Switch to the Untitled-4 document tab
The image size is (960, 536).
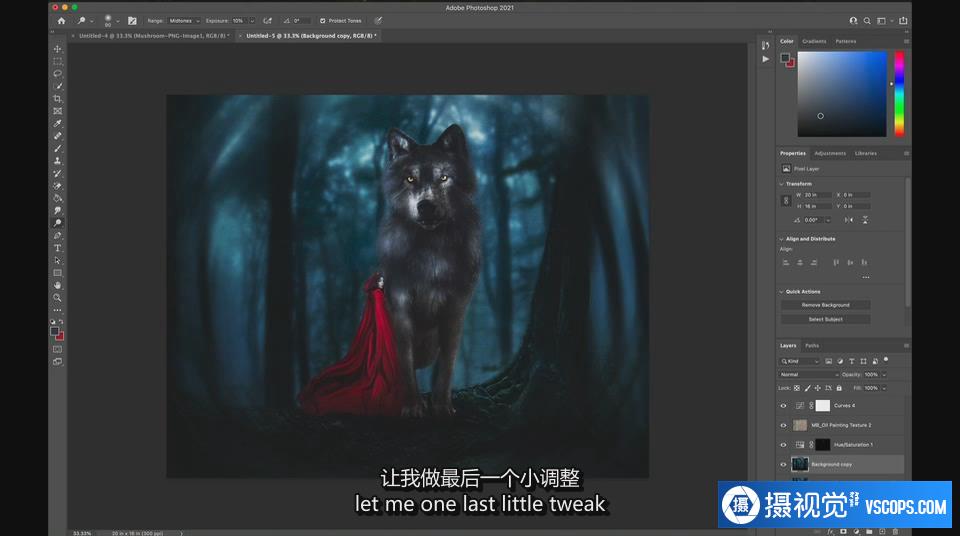pos(154,36)
